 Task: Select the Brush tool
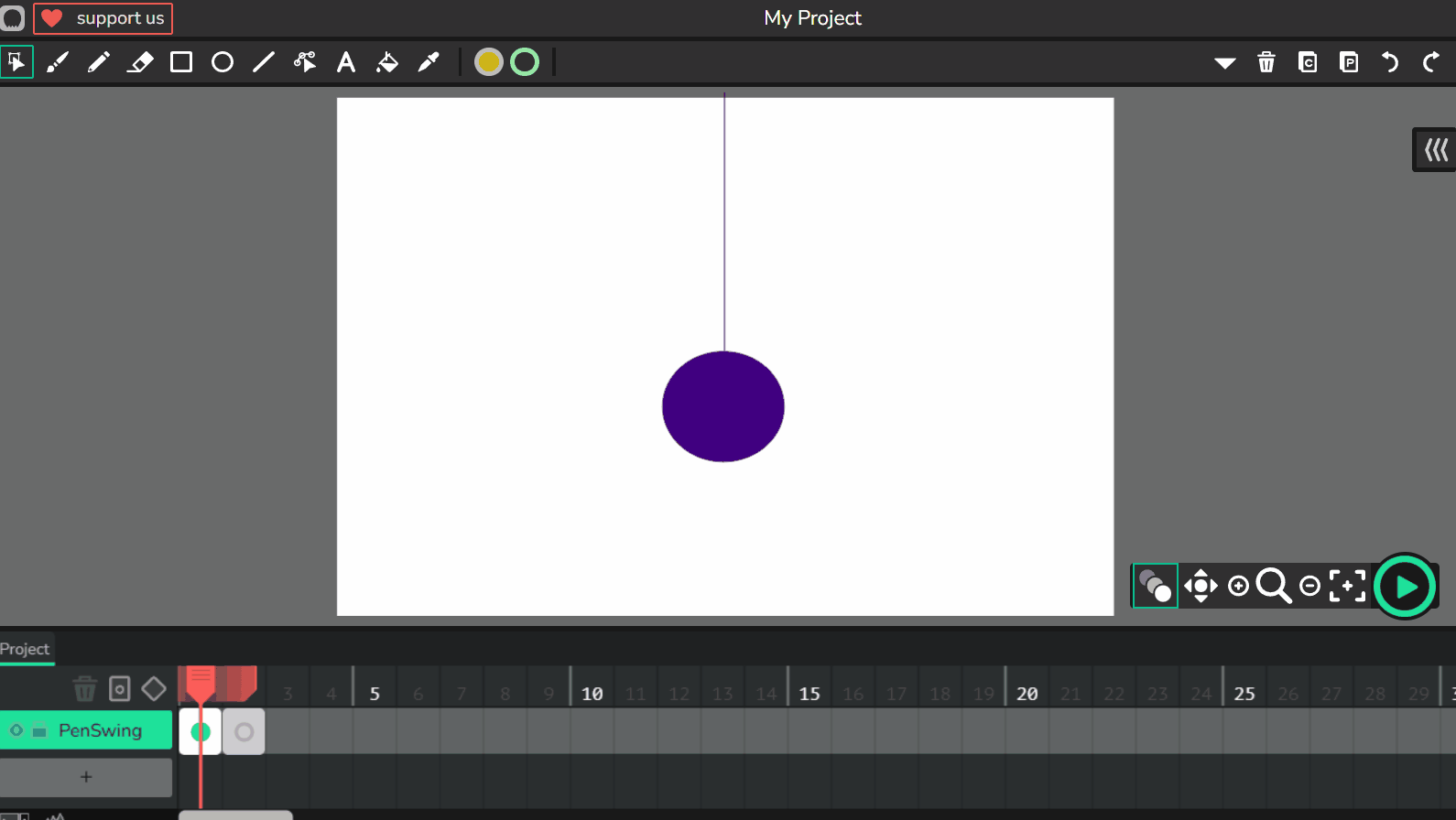point(58,62)
